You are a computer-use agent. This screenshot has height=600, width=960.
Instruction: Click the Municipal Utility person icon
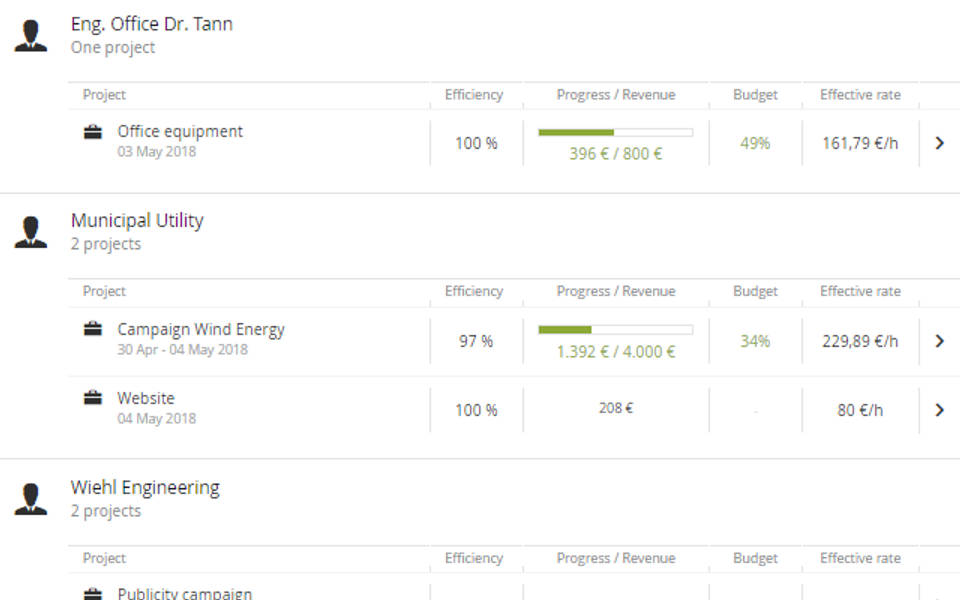coord(31,232)
